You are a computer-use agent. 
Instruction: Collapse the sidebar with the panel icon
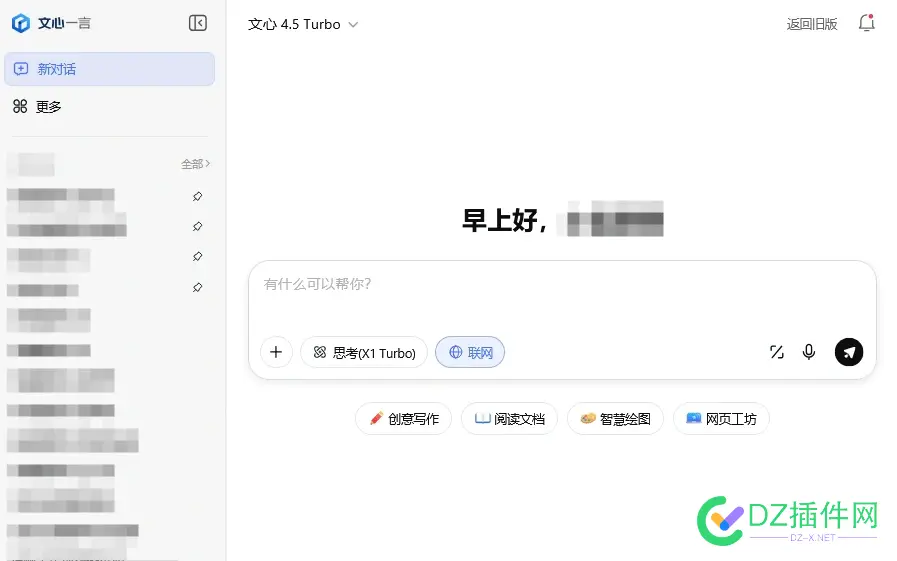[x=198, y=23]
